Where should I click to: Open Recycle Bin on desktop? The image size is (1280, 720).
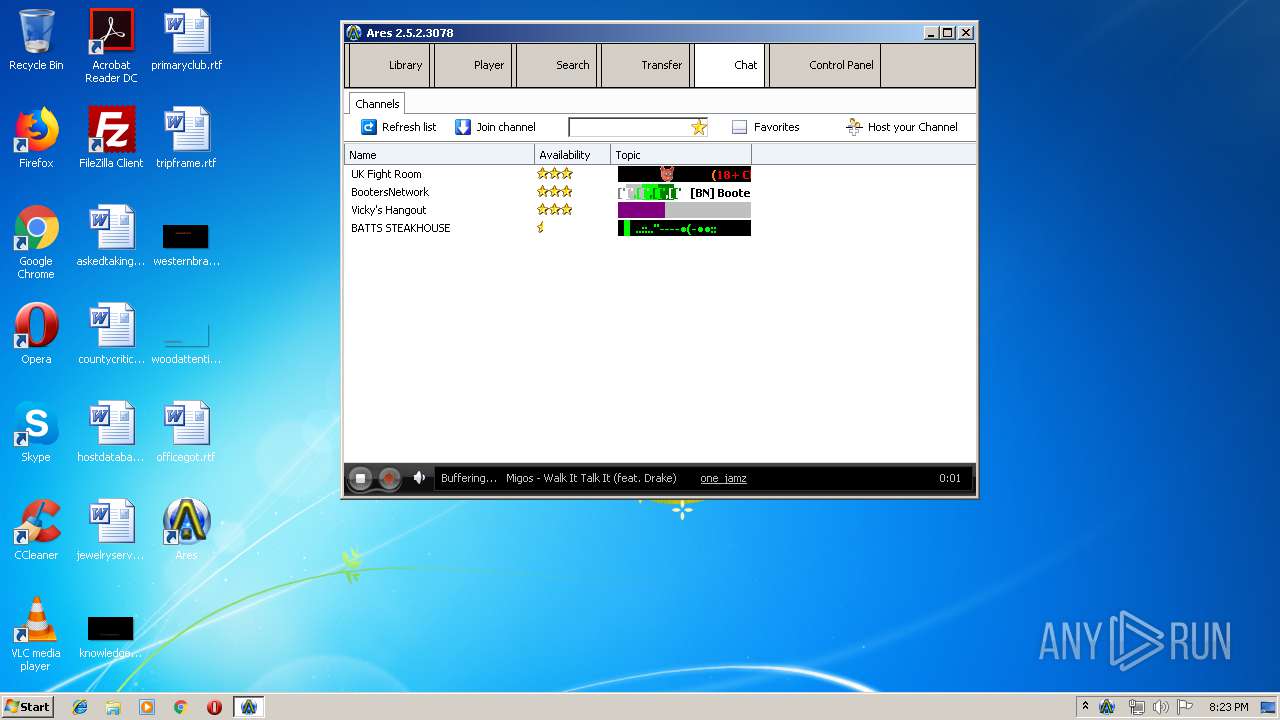click(36, 41)
